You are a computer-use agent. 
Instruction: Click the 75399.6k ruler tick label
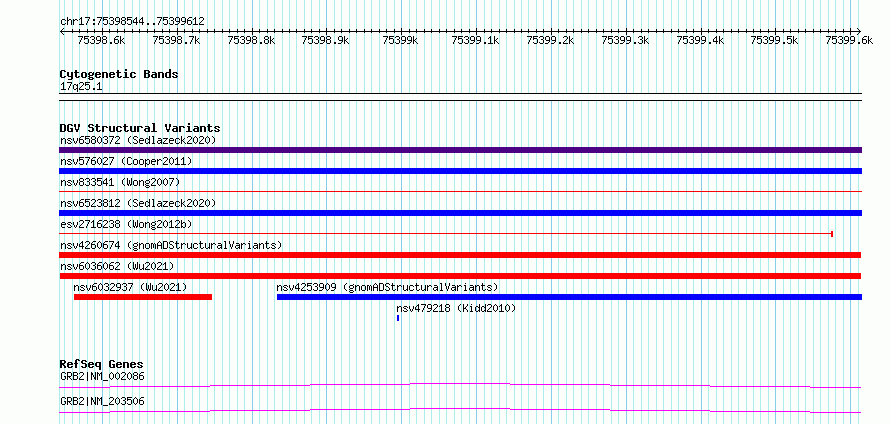(849, 40)
